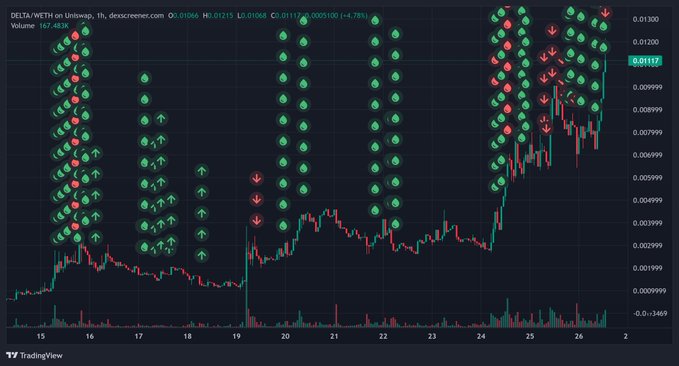Click the 0.01200 price axis label
Screen dimensions: 679x366
pyautogui.click(x=646, y=42)
